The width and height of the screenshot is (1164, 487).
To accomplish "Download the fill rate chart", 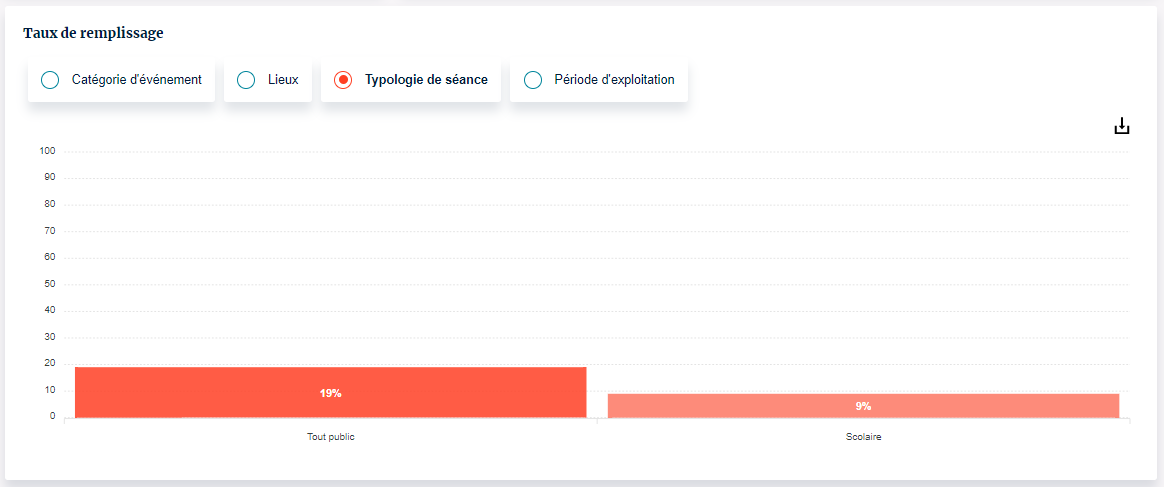I will pyautogui.click(x=1122, y=126).
